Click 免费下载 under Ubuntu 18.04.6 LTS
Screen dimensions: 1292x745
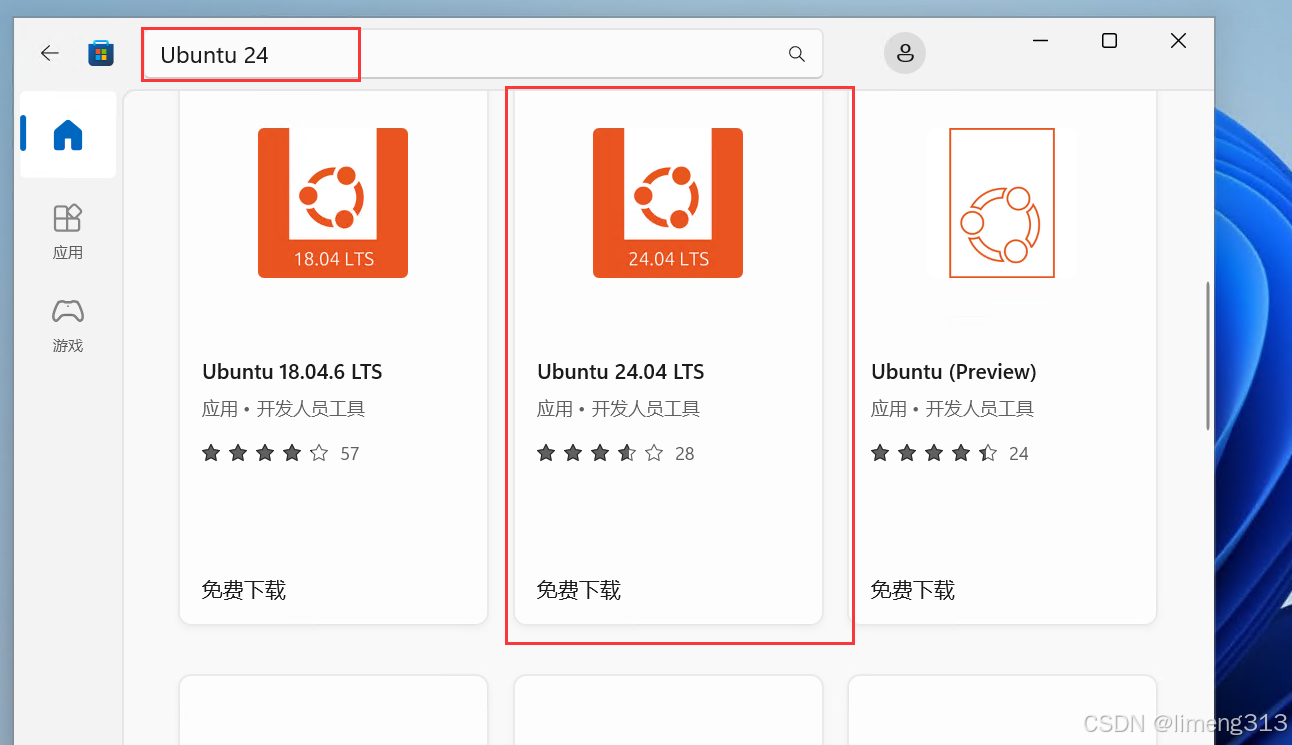pos(244,590)
